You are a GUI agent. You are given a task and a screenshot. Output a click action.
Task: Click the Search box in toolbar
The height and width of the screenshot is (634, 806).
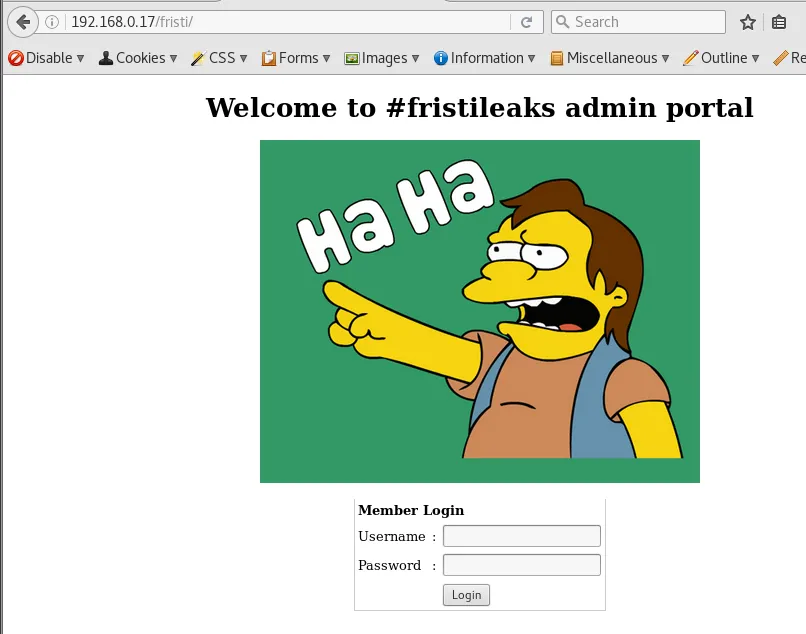(x=638, y=22)
